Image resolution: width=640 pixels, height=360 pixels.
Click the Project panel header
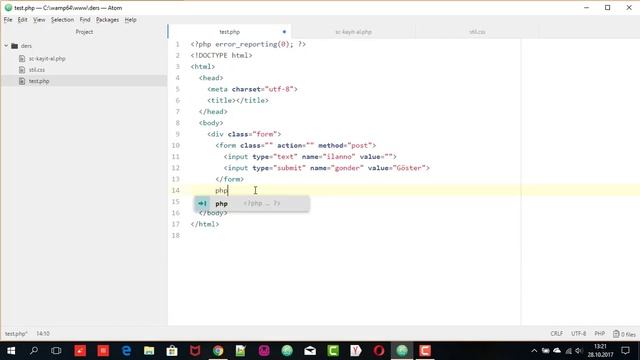84,32
